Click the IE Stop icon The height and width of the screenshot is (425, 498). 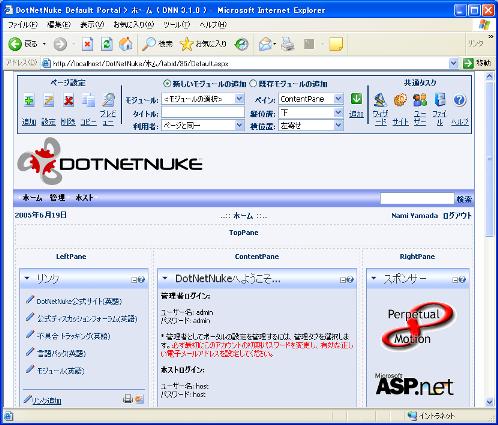click(x=87, y=44)
